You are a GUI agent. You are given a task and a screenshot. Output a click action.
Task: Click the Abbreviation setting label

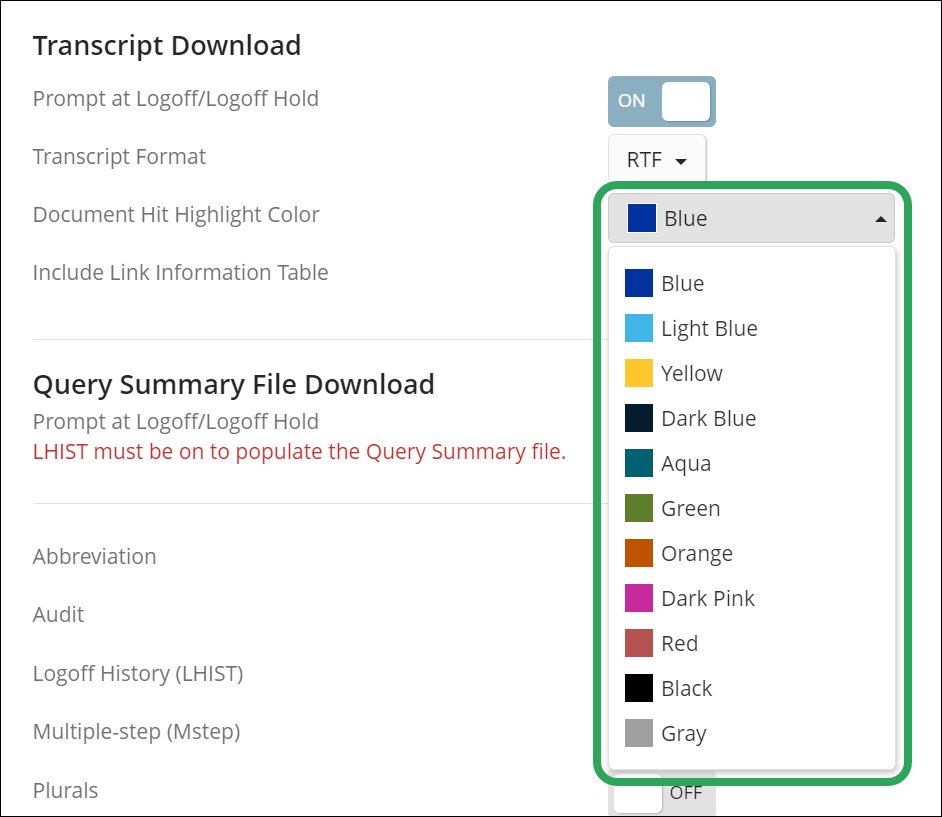coord(94,557)
